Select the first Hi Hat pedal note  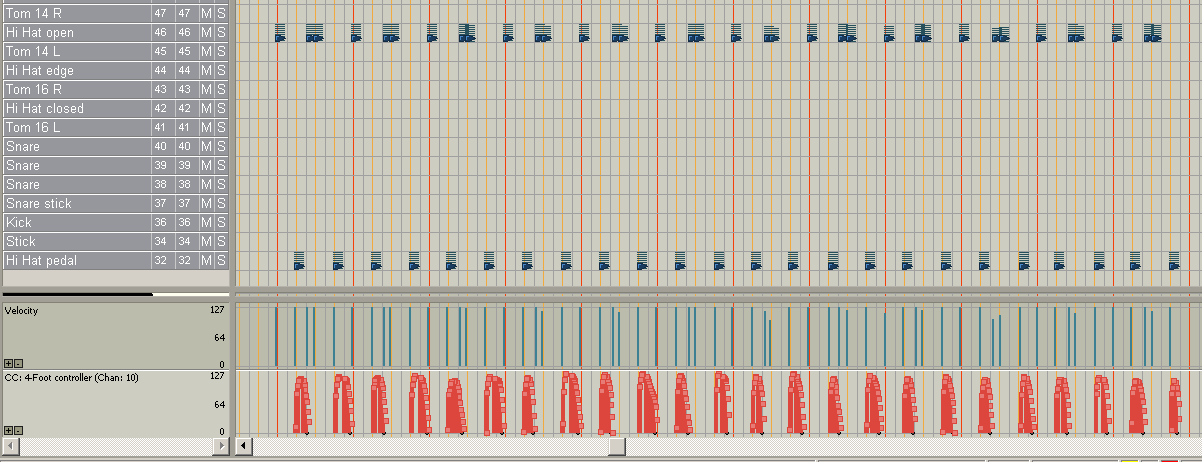(x=298, y=261)
